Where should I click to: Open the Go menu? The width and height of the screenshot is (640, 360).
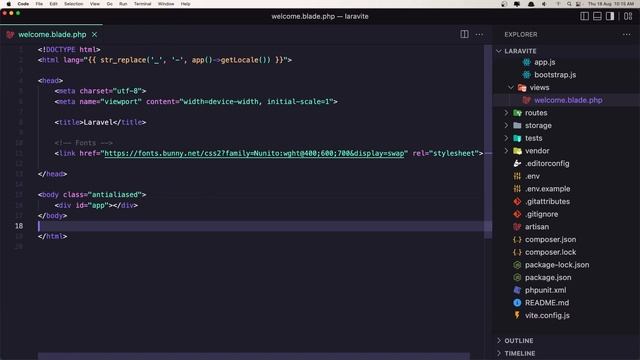tap(109, 4)
